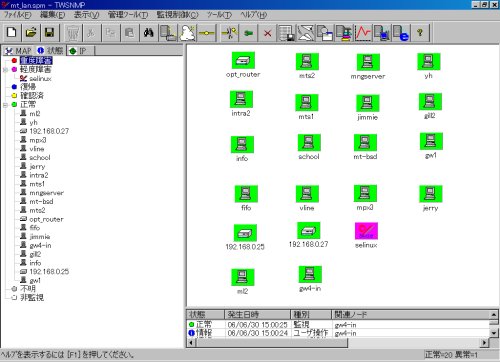Click the binoculars search toolbar icon
The image size is (500, 362).
coord(148,33)
